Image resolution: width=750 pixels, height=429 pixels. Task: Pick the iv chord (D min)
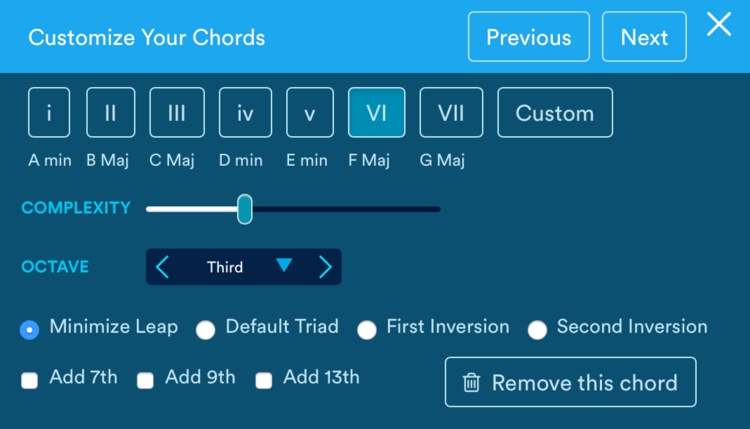(x=245, y=113)
